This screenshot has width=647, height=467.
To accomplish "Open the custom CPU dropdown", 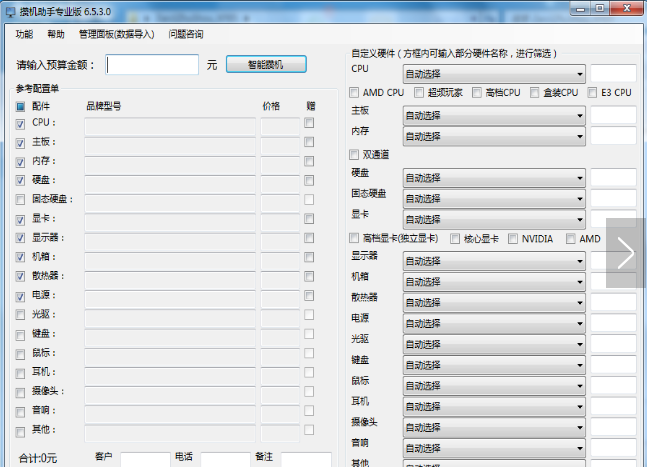I will [494, 74].
